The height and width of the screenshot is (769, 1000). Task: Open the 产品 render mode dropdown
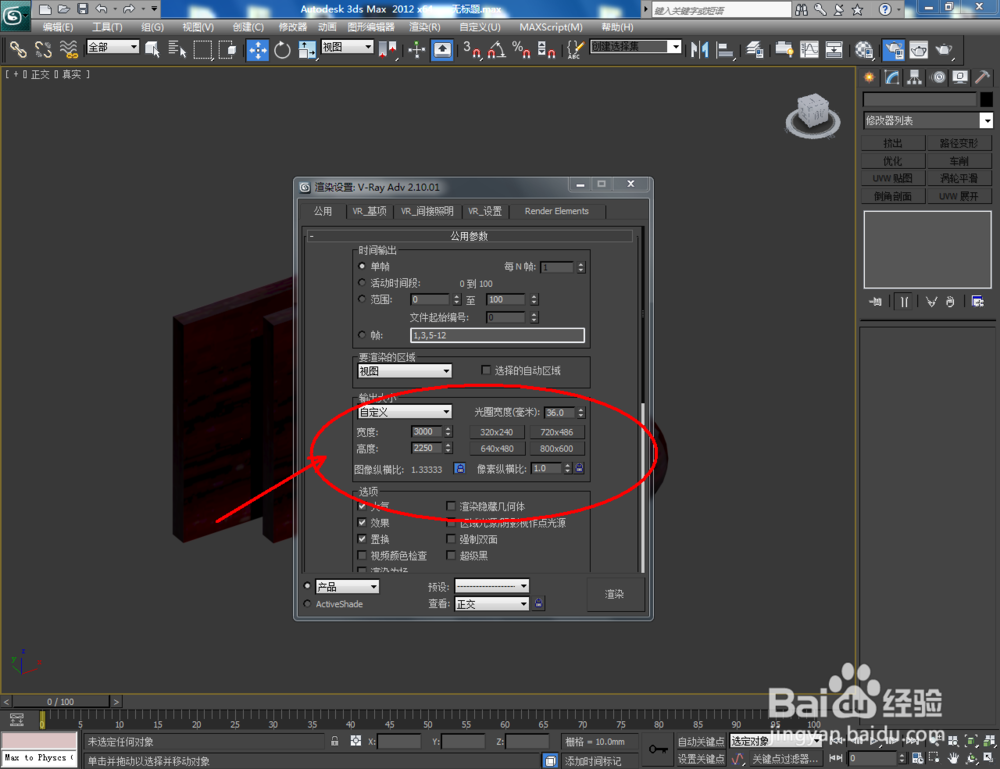pos(347,586)
